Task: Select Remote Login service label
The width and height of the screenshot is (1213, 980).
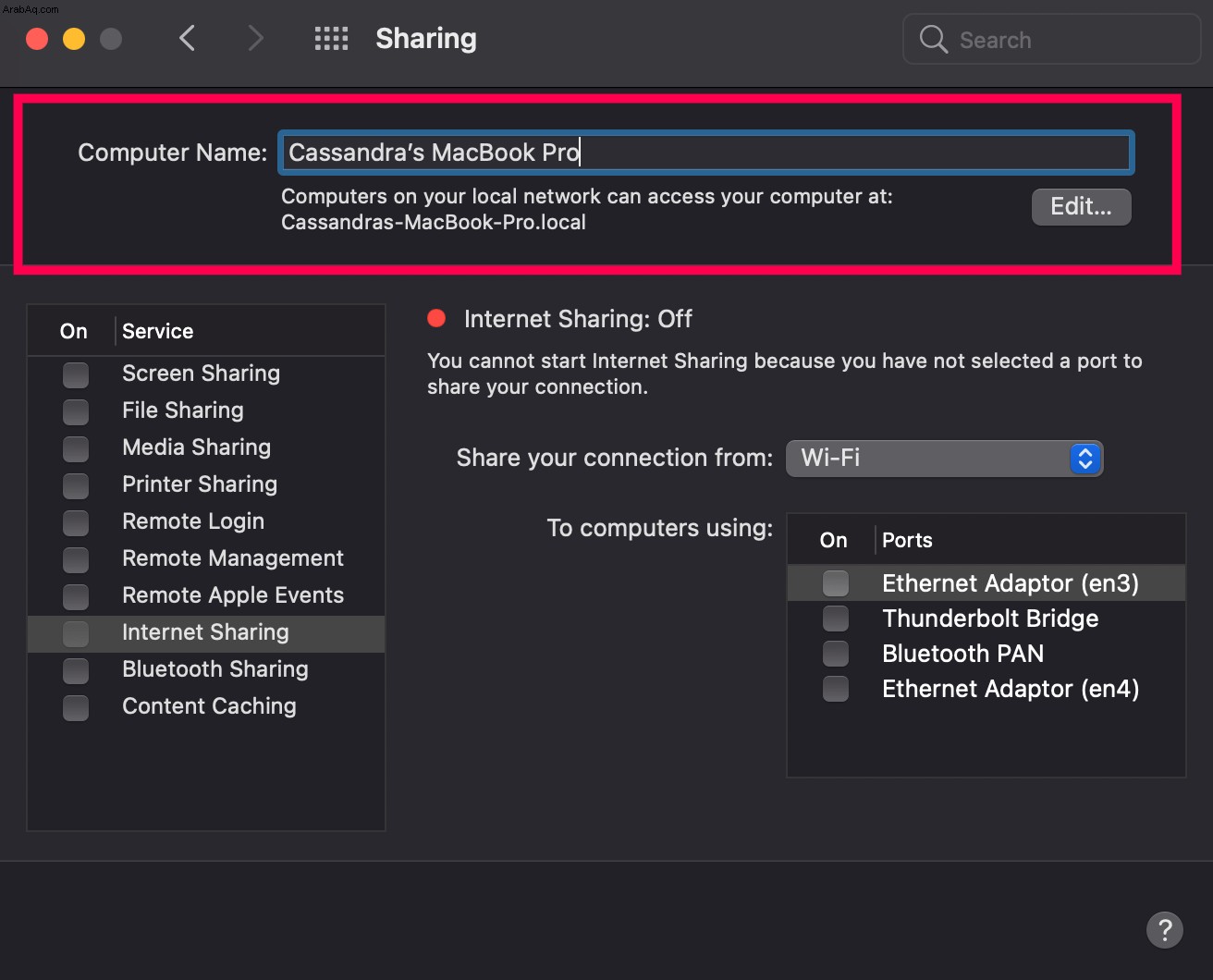Action: tap(193, 521)
